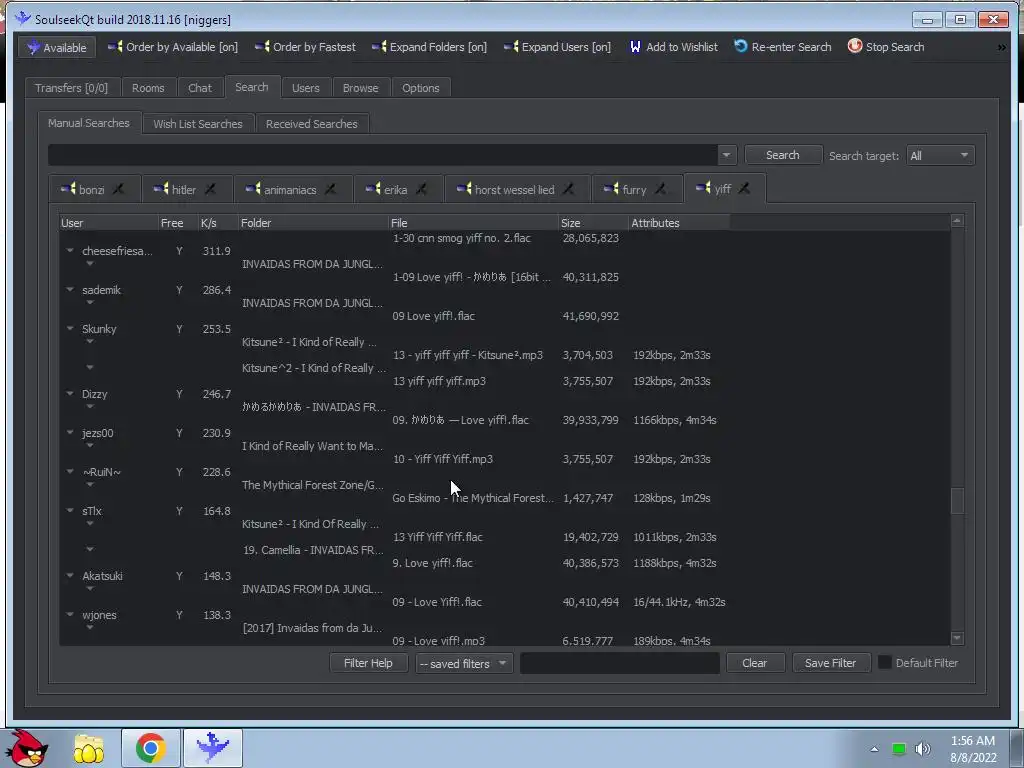
Task: Click the green network tray icon
Action: (899, 749)
